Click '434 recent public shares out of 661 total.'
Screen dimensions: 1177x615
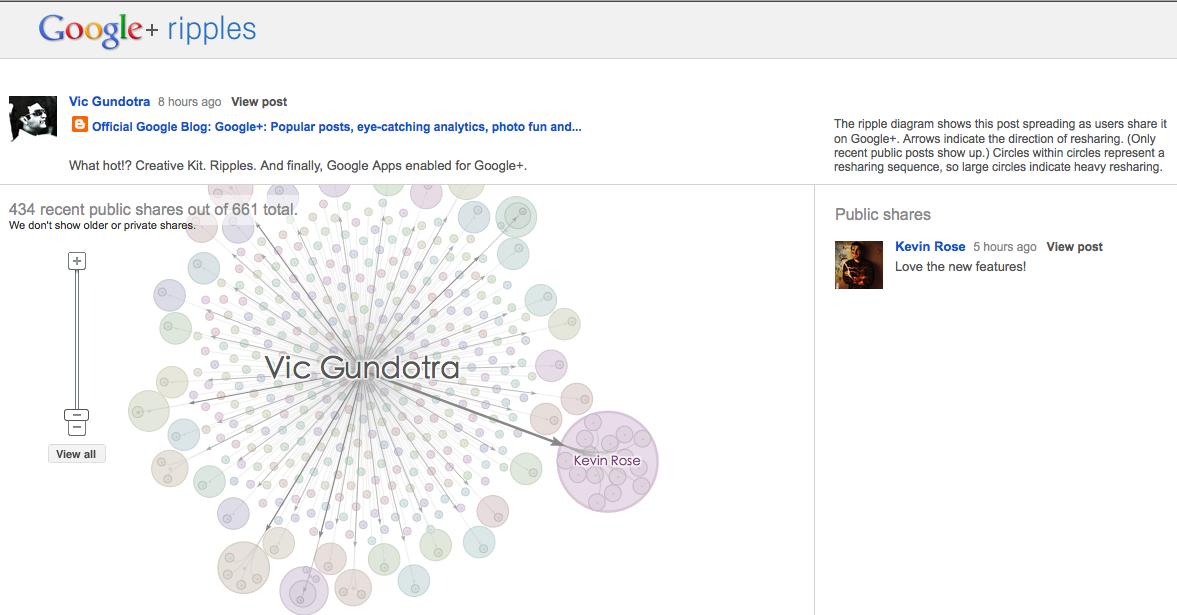coord(153,210)
